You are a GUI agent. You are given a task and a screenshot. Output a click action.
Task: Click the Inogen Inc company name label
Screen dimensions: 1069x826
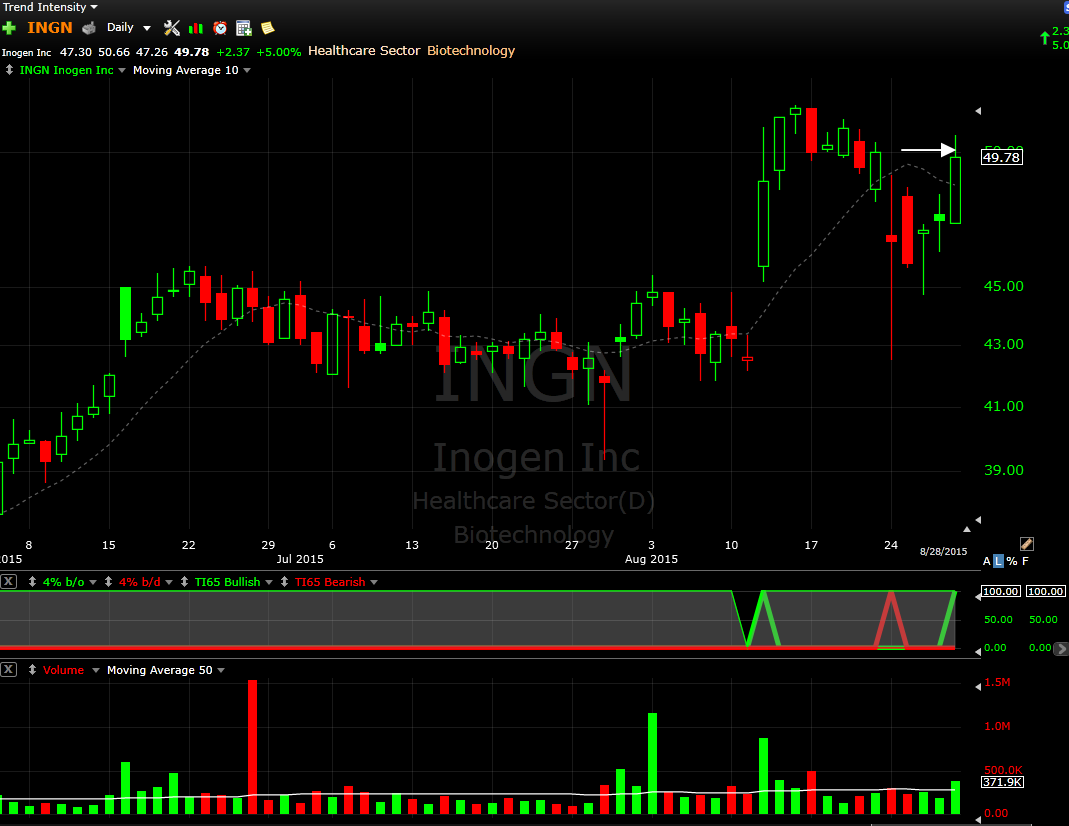click(27, 52)
